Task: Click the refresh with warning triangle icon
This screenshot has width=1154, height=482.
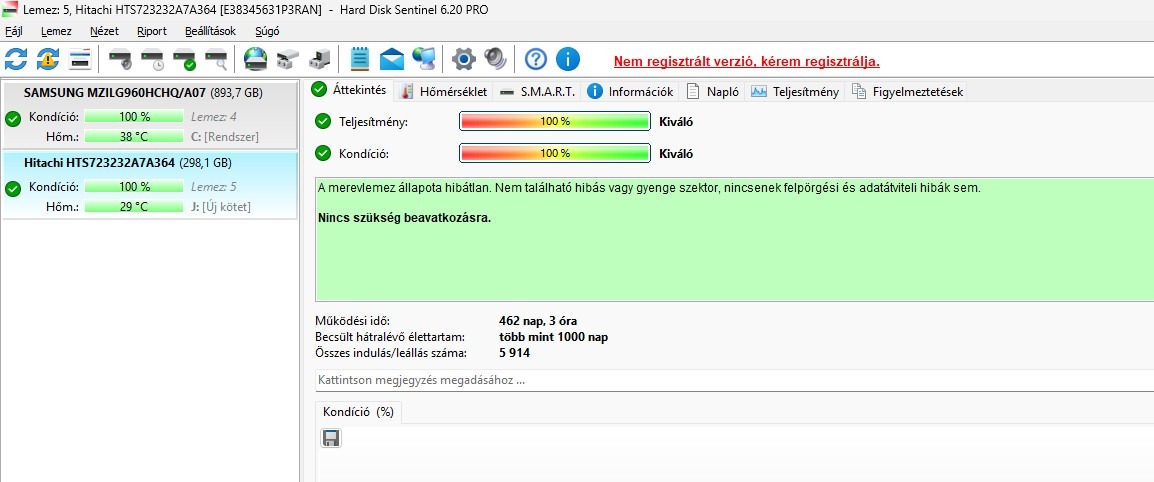Action: coord(48,59)
